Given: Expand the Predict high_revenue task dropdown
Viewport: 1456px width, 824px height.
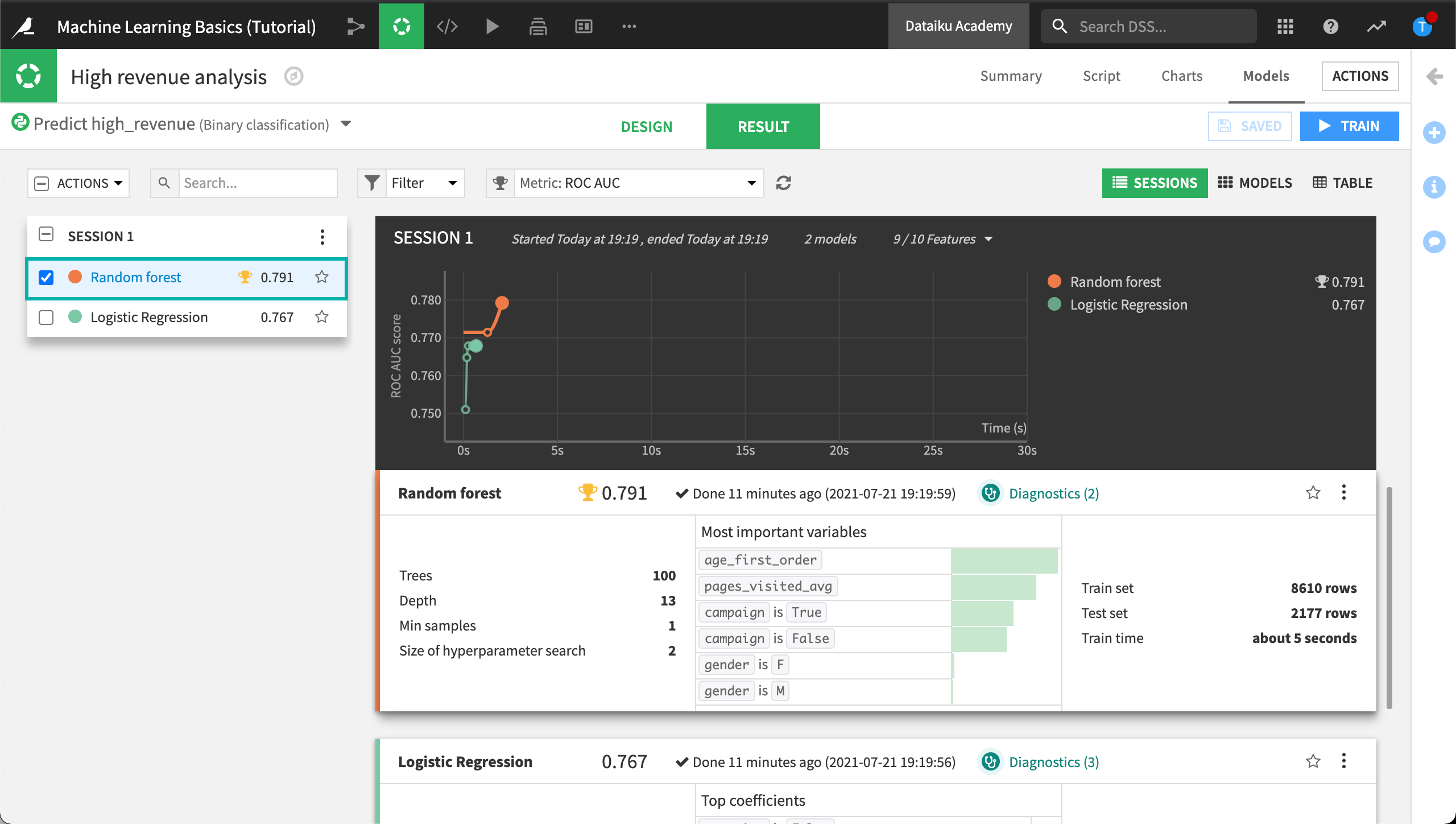Looking at the screenshot, I should tap(345, 123).
